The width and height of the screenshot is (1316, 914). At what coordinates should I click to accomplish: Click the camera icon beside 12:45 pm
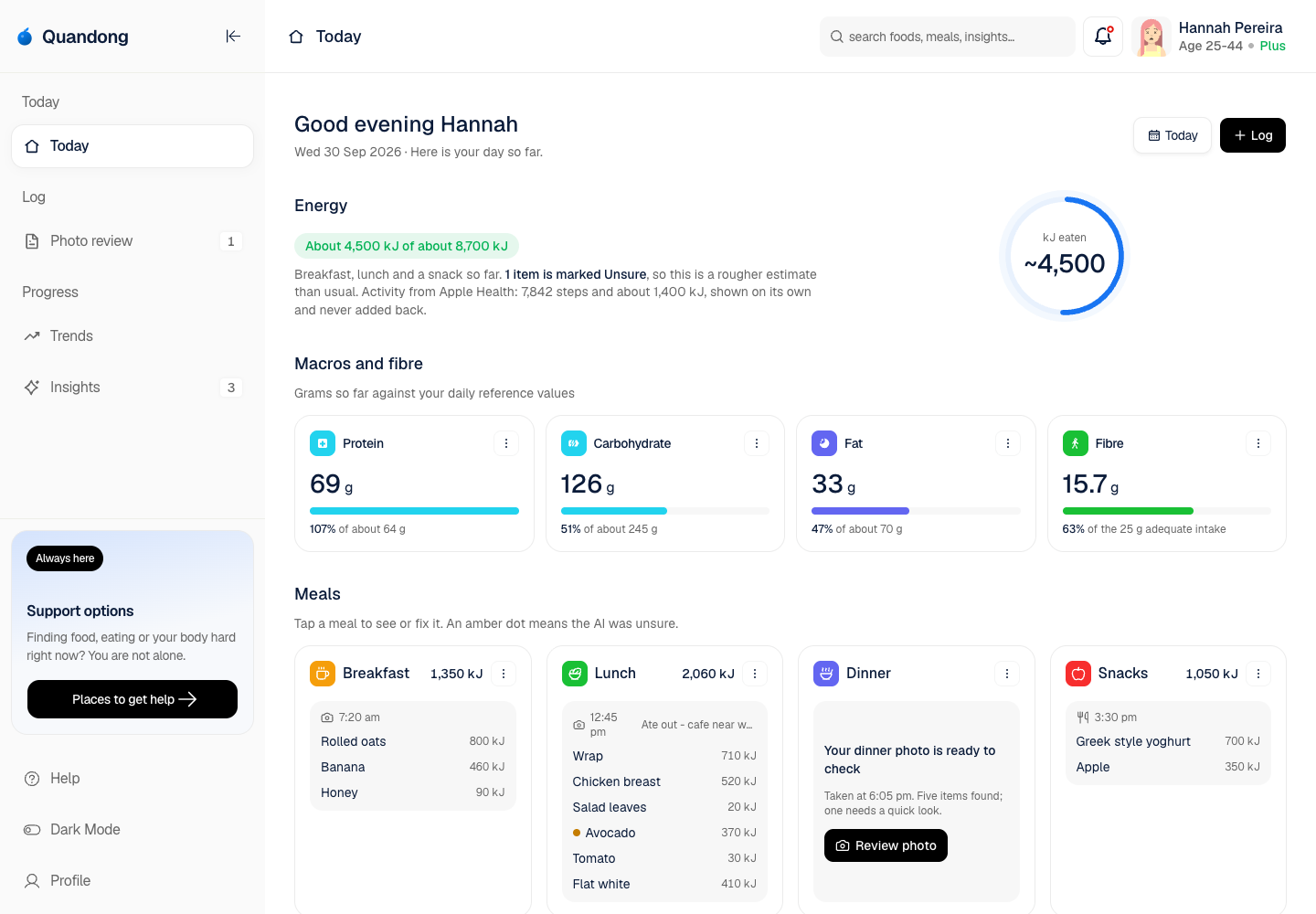(578, 725)
